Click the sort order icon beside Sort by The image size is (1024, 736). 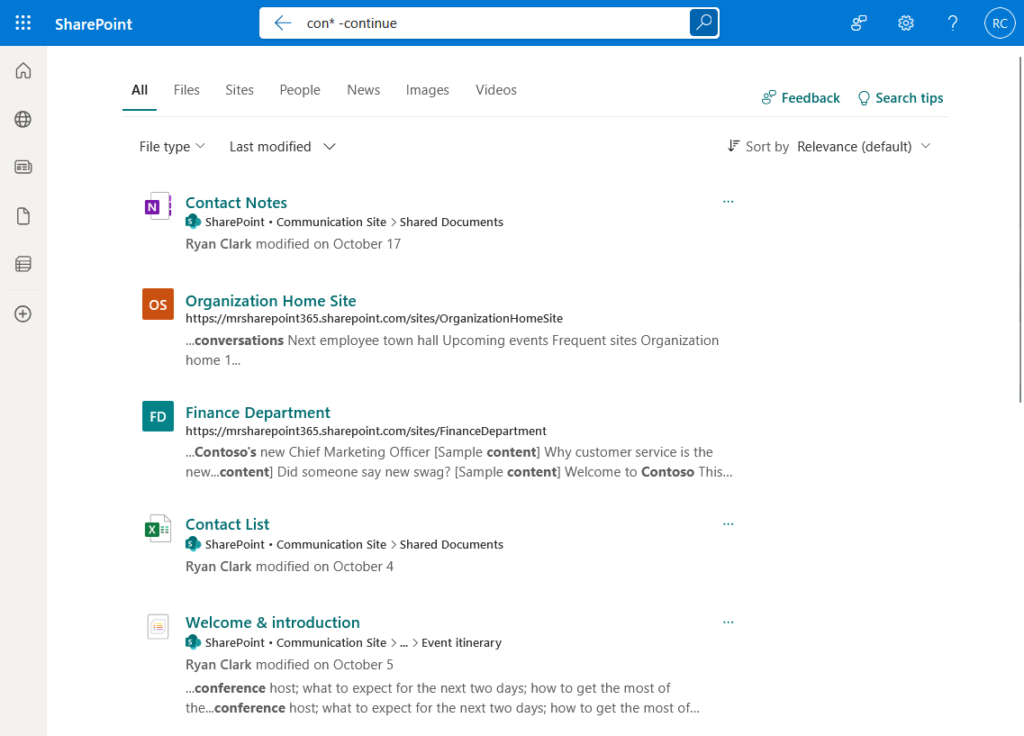[733, 146]
